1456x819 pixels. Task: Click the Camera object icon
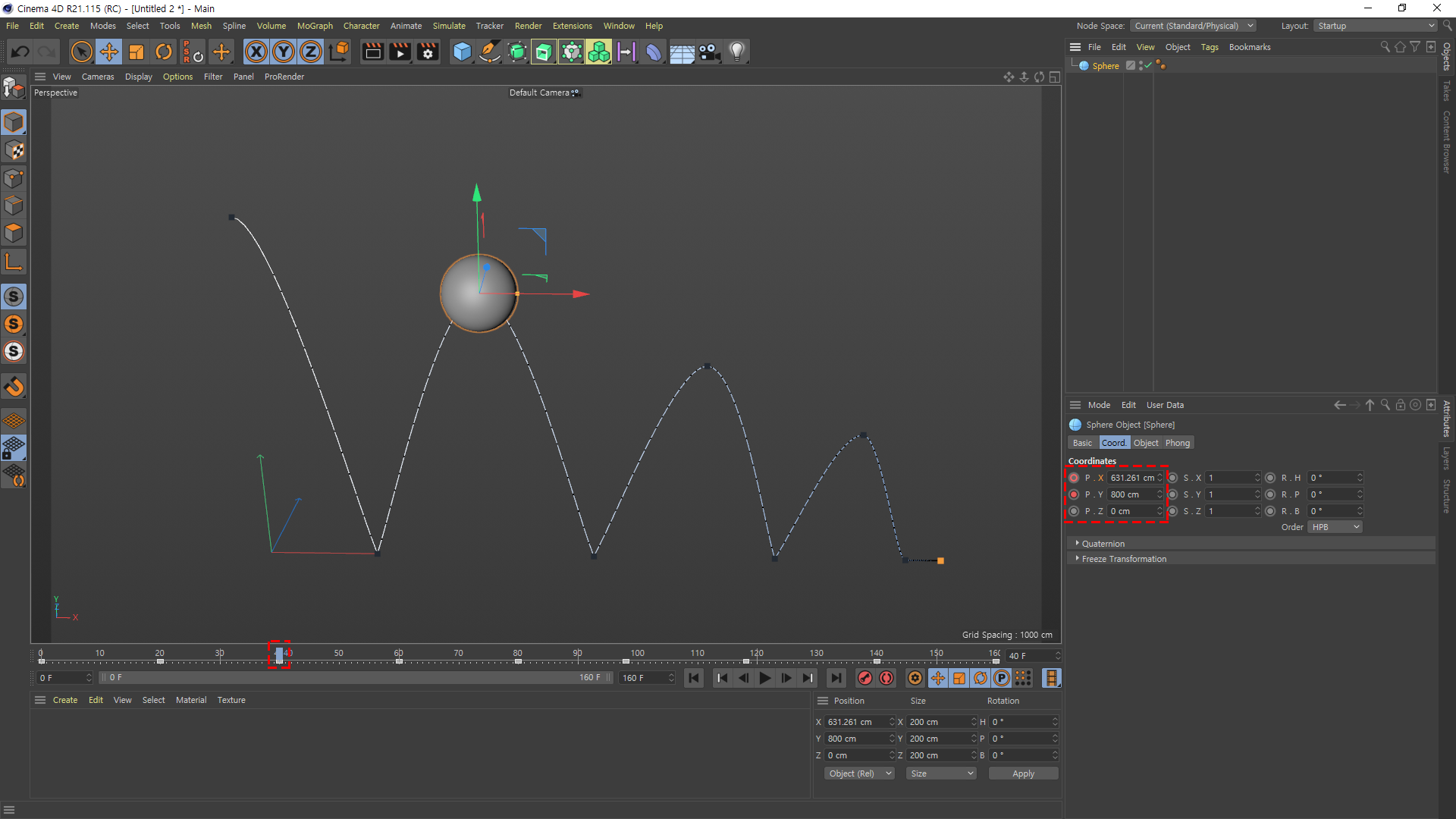709,52
